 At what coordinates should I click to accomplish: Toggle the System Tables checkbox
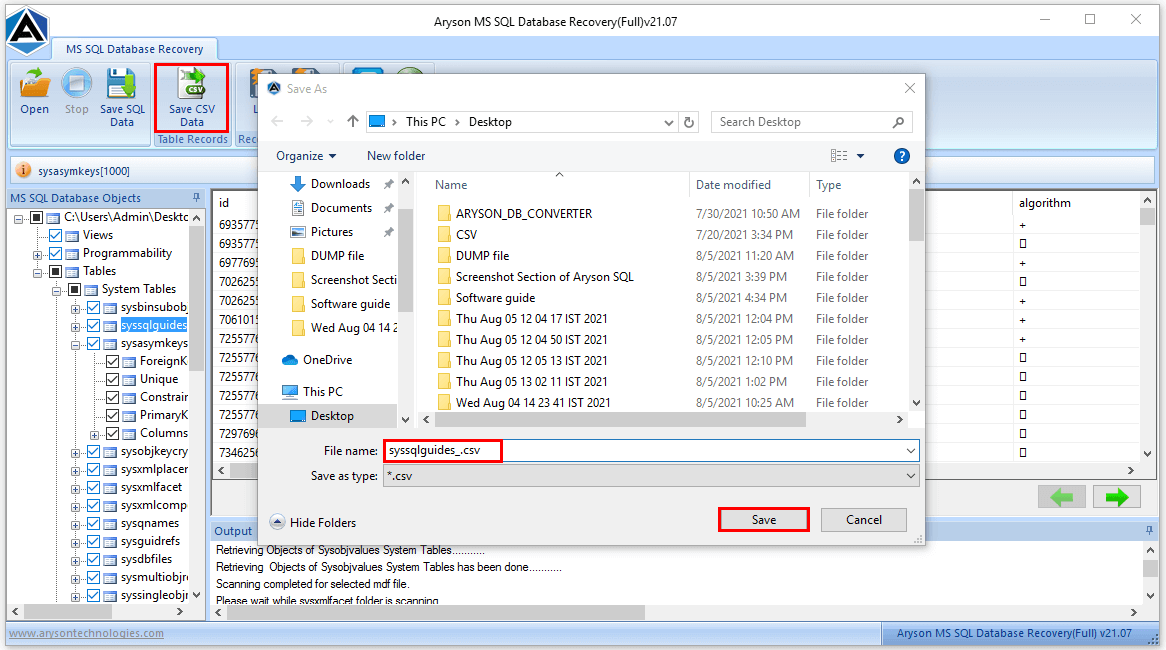[x=74, y=289]
